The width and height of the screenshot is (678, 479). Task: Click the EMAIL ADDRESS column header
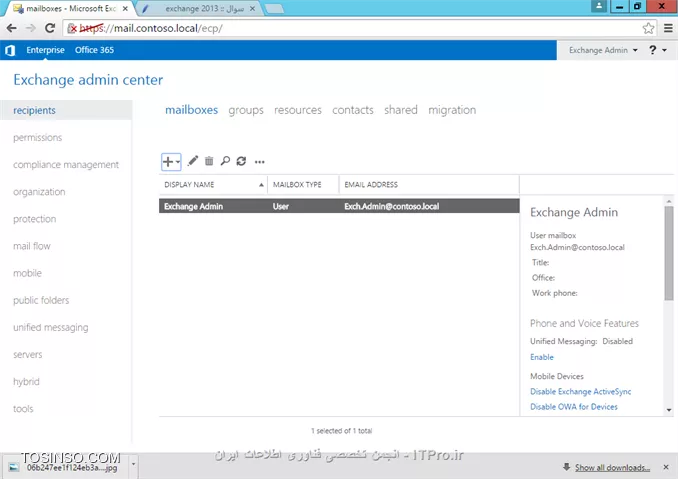point(429,185)
